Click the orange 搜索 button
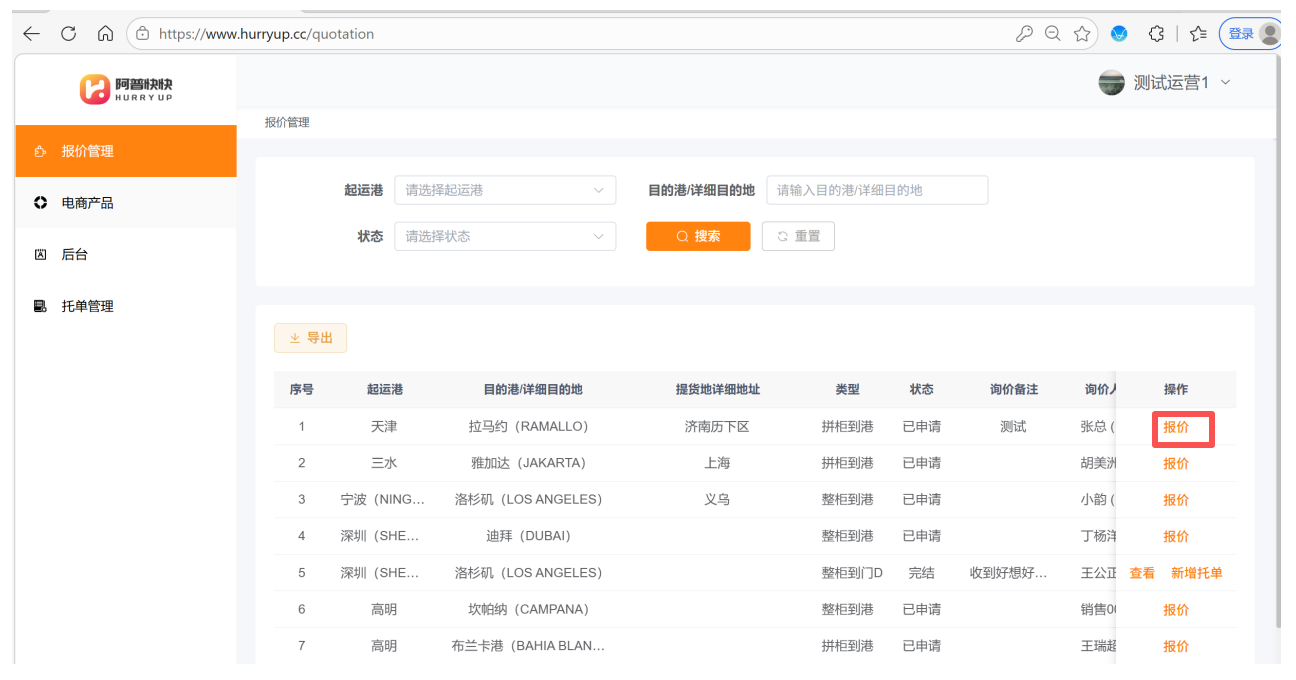Viewport: 1296px width, 680px height. [698, 237]
